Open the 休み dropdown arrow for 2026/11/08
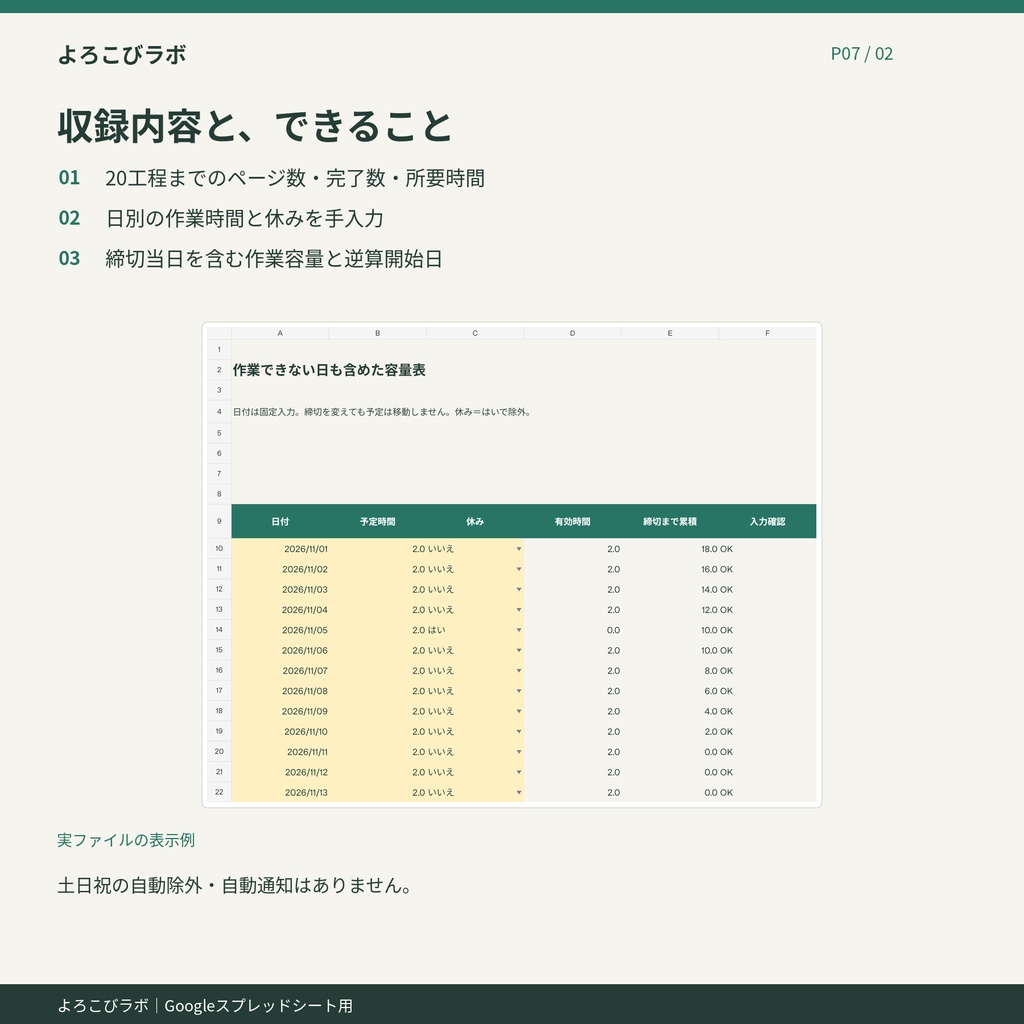Screen dimensions: 1024x1024 tap(519, 691)
